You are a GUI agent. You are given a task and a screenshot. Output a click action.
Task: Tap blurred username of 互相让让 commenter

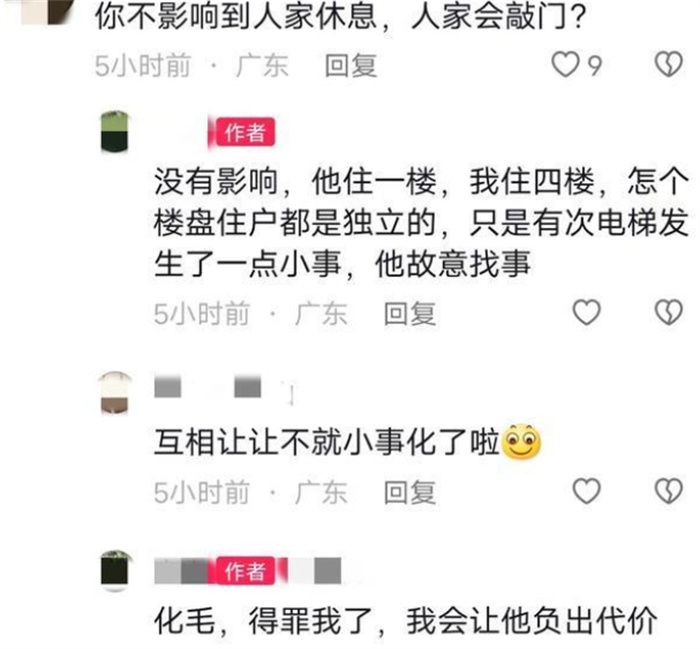tap(223, 387)
